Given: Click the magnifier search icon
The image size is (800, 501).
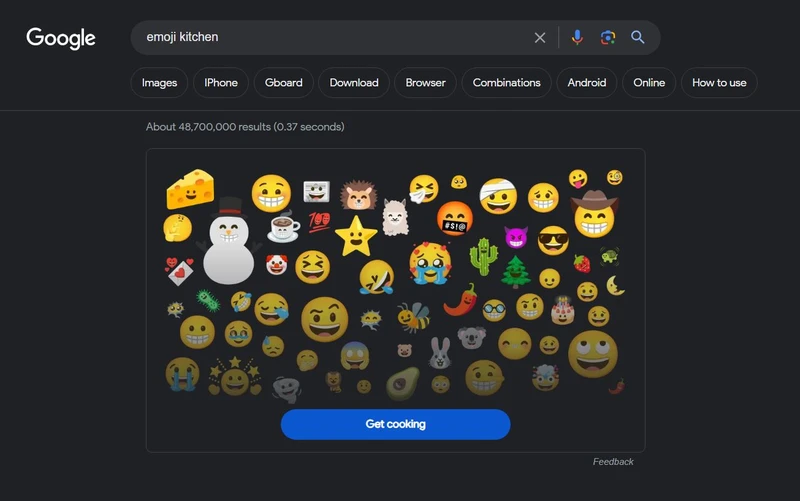Looking at the screenshot, I should pos(638,37).
